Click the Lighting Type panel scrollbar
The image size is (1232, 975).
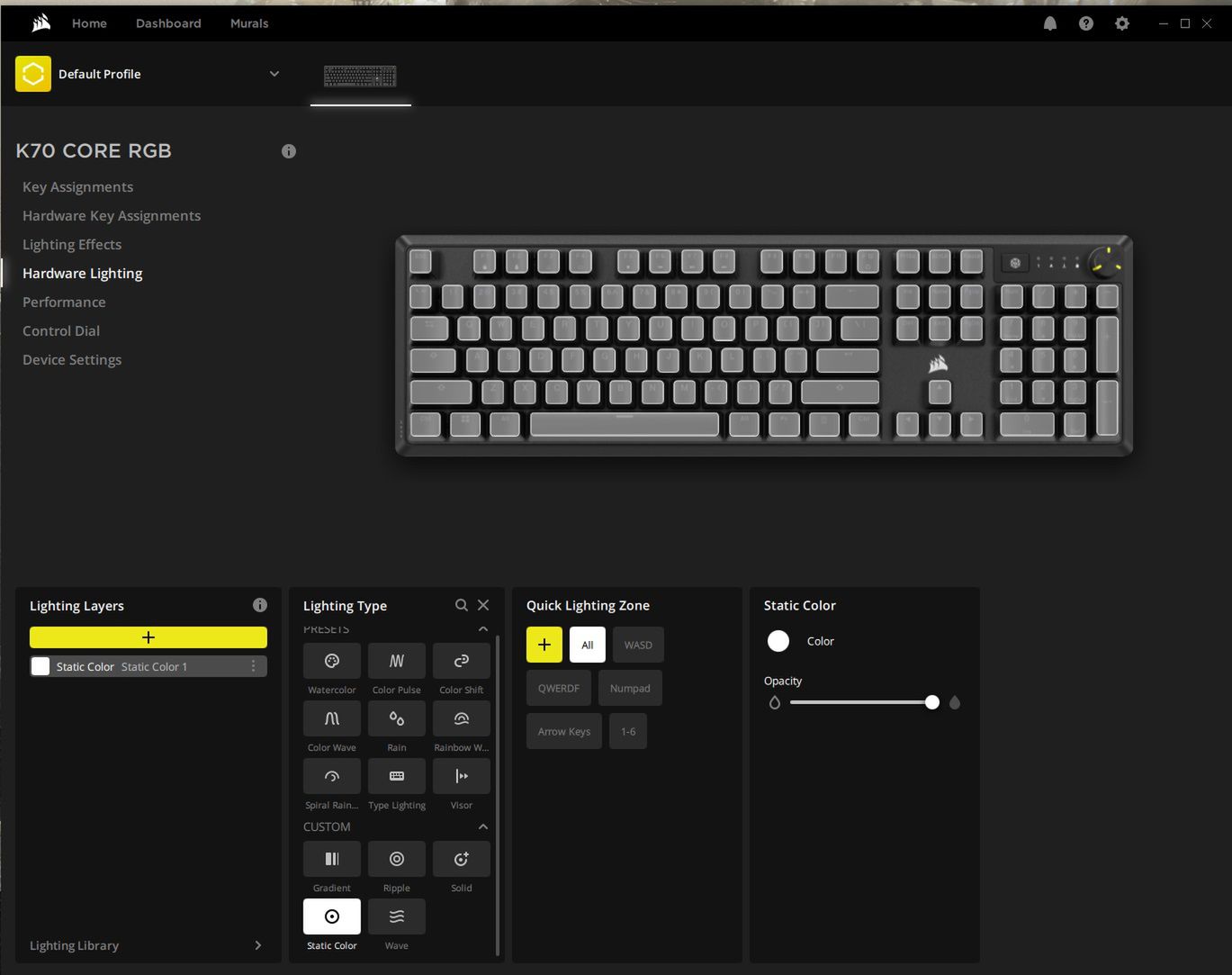coord(498,795)
